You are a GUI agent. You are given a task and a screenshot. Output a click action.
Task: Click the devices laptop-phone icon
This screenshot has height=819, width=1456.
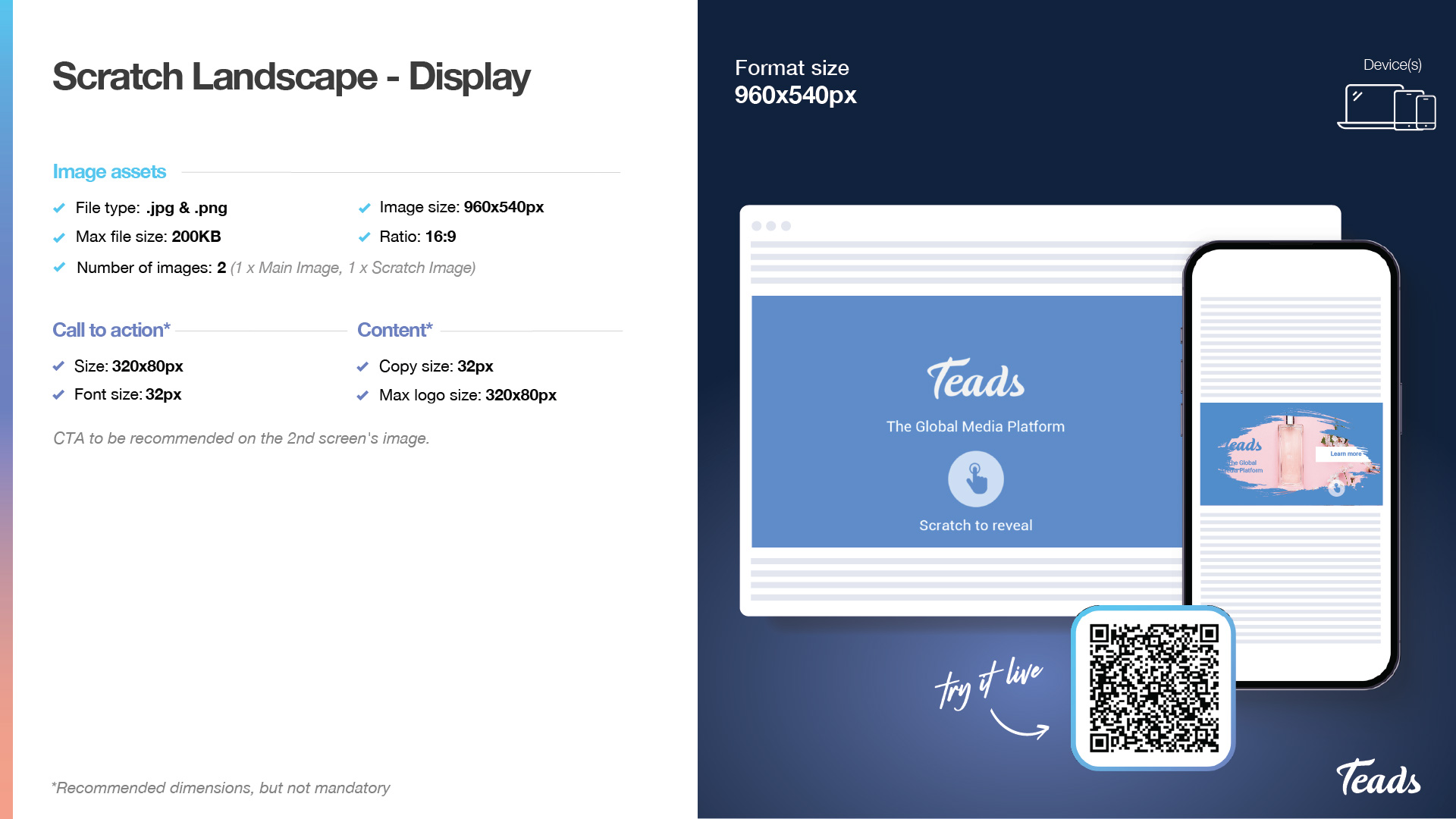click(1386, 107)
